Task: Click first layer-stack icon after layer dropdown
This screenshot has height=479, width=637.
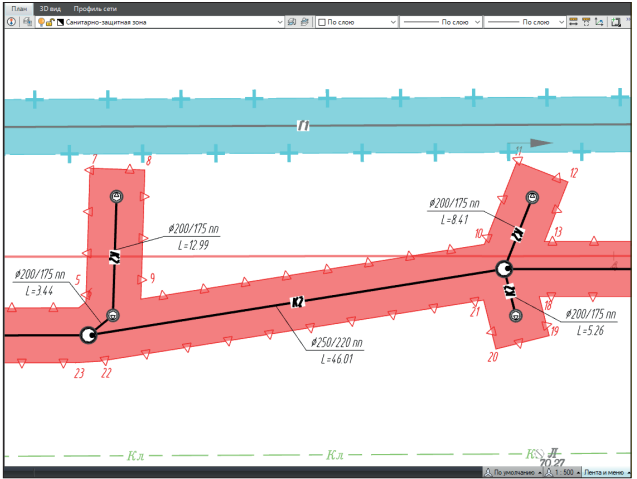Action: coord(291,21)
